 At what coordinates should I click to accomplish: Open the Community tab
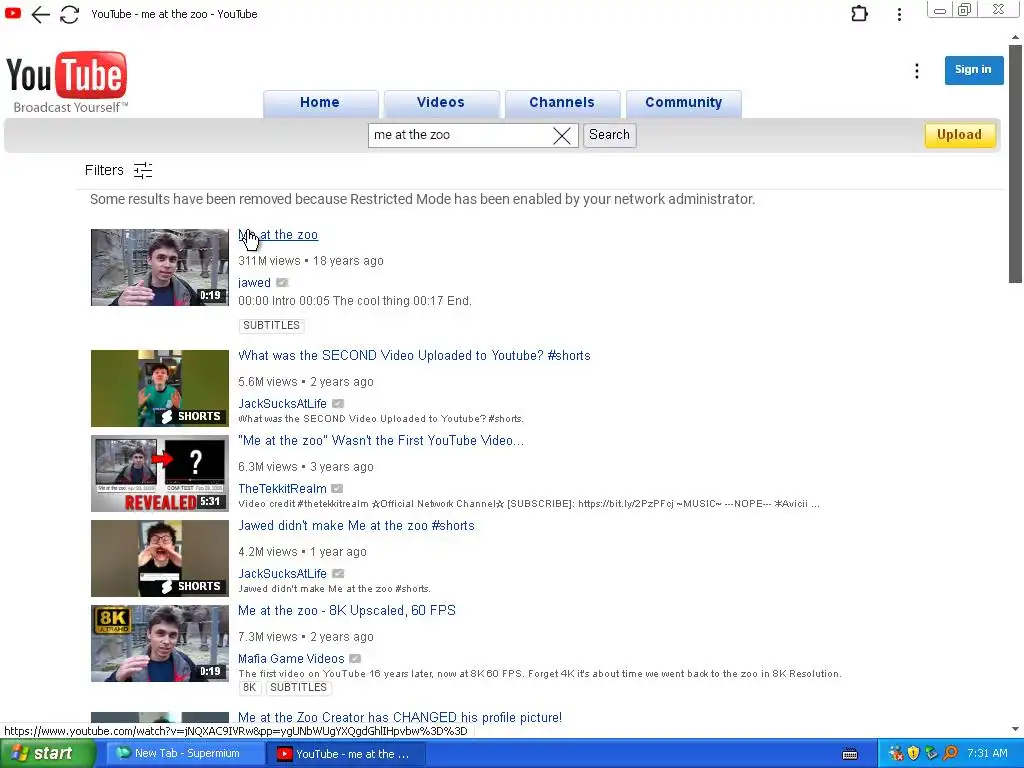(x=683, y=103)
